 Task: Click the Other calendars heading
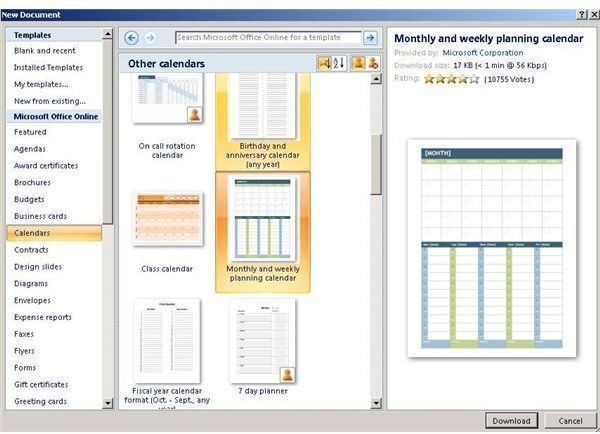[x=166, y=64]
